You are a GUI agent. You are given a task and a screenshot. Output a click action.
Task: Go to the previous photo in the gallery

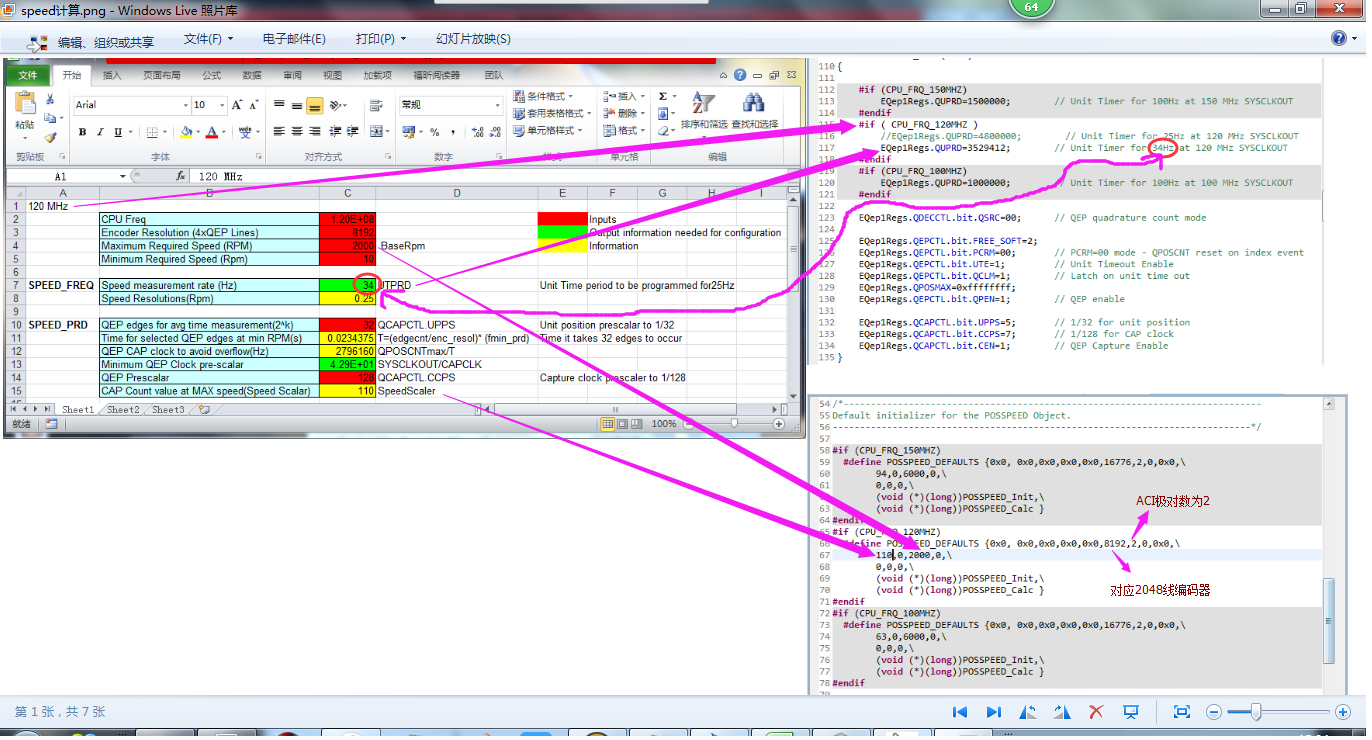(x=960, y=712)
